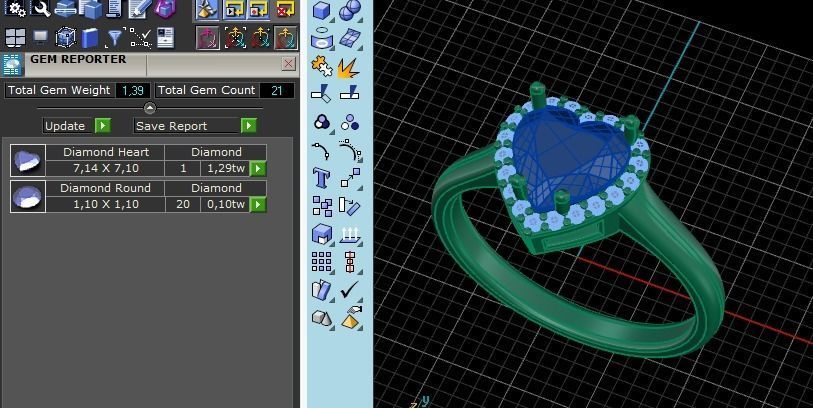813x408 pixels.
Task: Click the 1,10 X 1,10 size cell
Action: (x=105, y=204)
